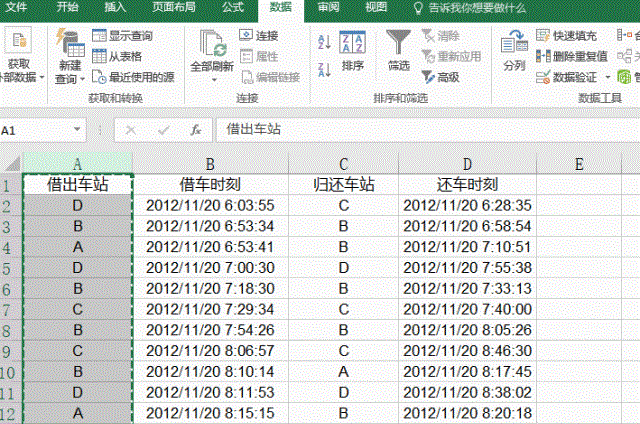Click the 全部刷新 (Refresh All) icon

coord(211,48)
